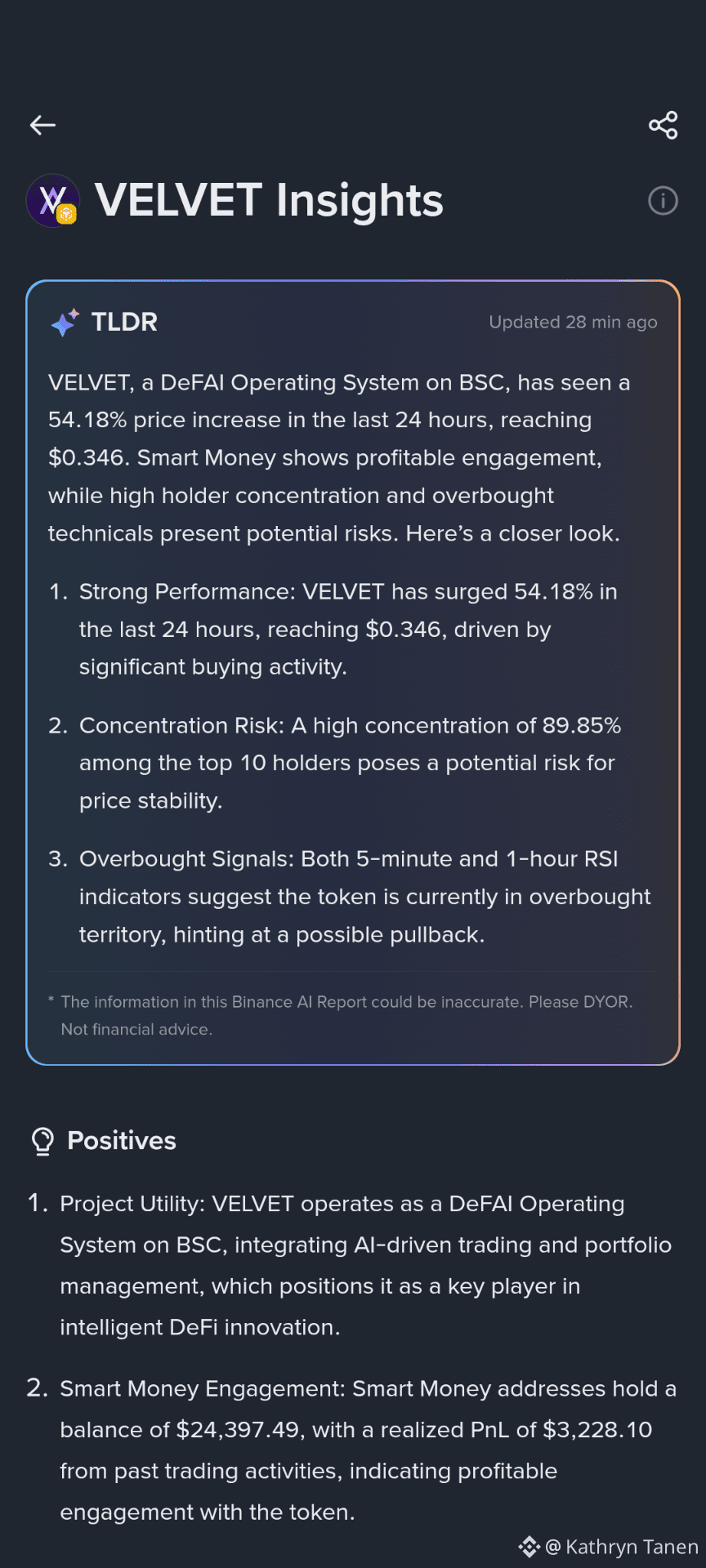This screenshot has height=1568, width=706.
Task: Open the info circle icon beside VELVET Insights
Action: (663, 201)
